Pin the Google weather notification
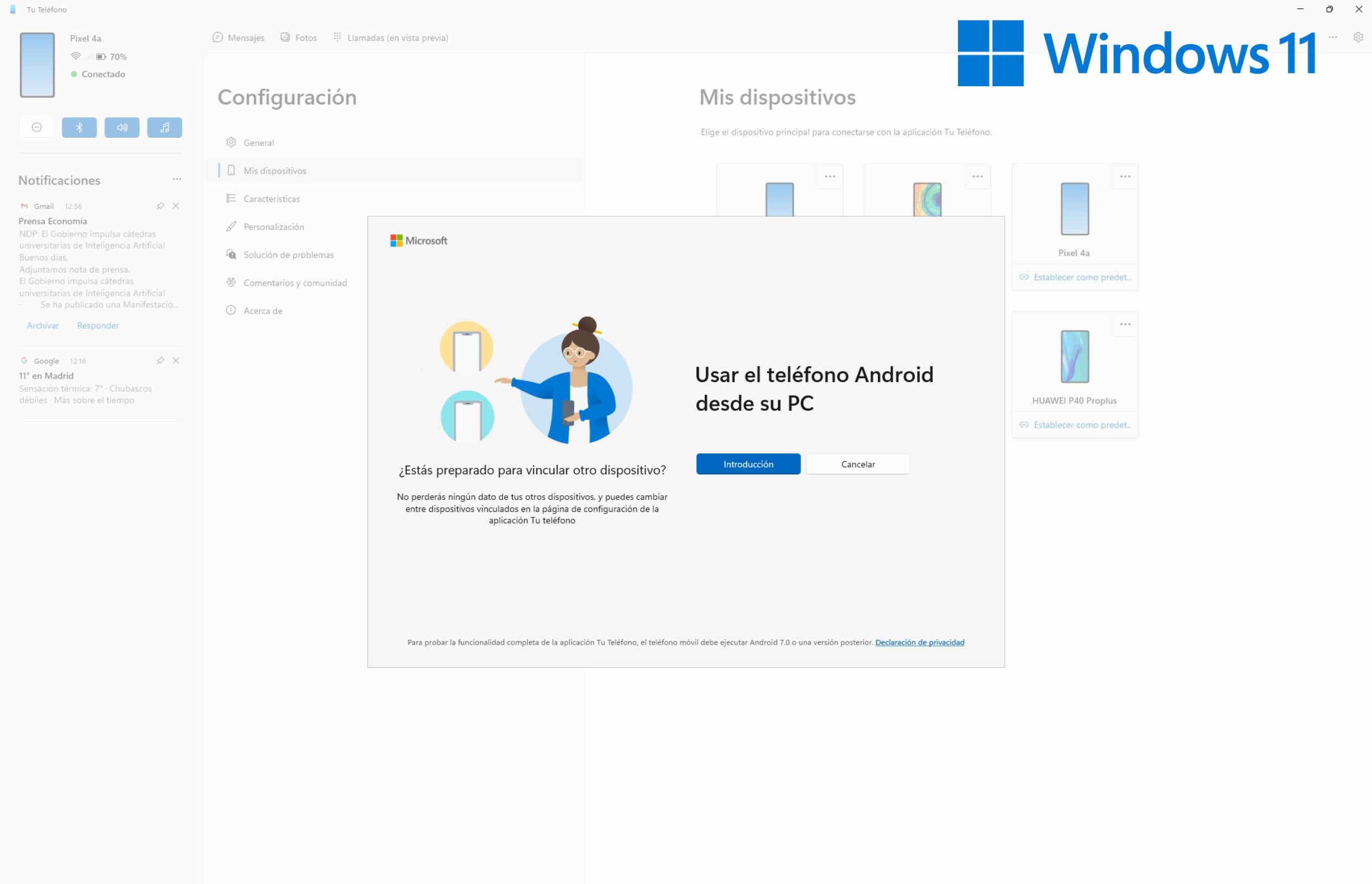 160,360
